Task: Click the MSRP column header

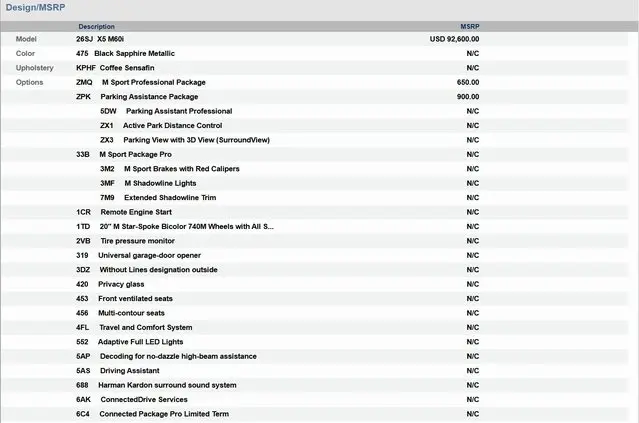Action: pyautogui.click(x=469, y=26)
